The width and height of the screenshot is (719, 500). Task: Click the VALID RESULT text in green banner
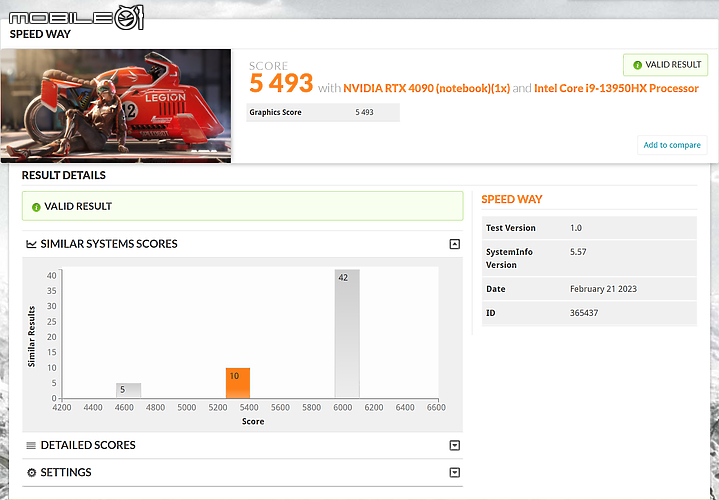[x=78, y=206]
